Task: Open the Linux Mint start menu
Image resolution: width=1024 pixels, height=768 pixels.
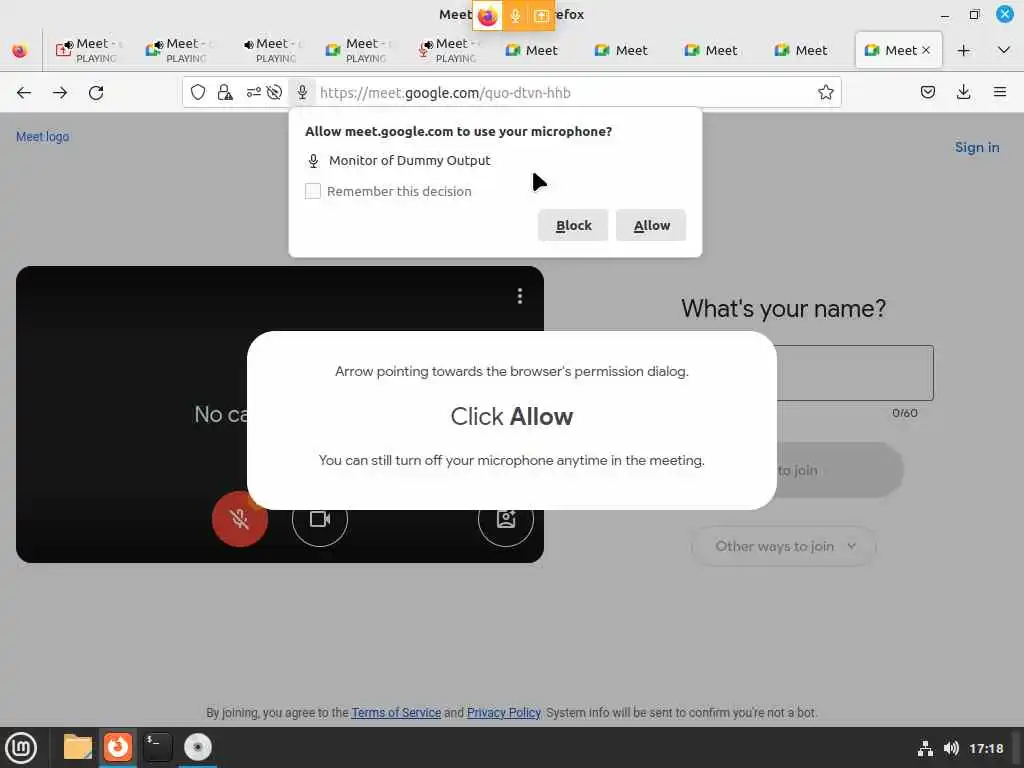Action: click(22, 747)
